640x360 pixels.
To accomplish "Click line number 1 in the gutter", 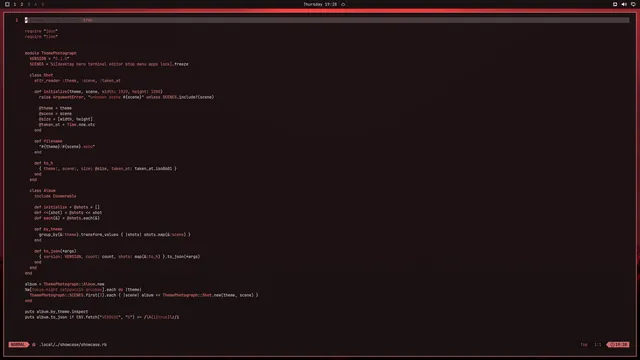I will pyautogui.click(x=17, y=20).
